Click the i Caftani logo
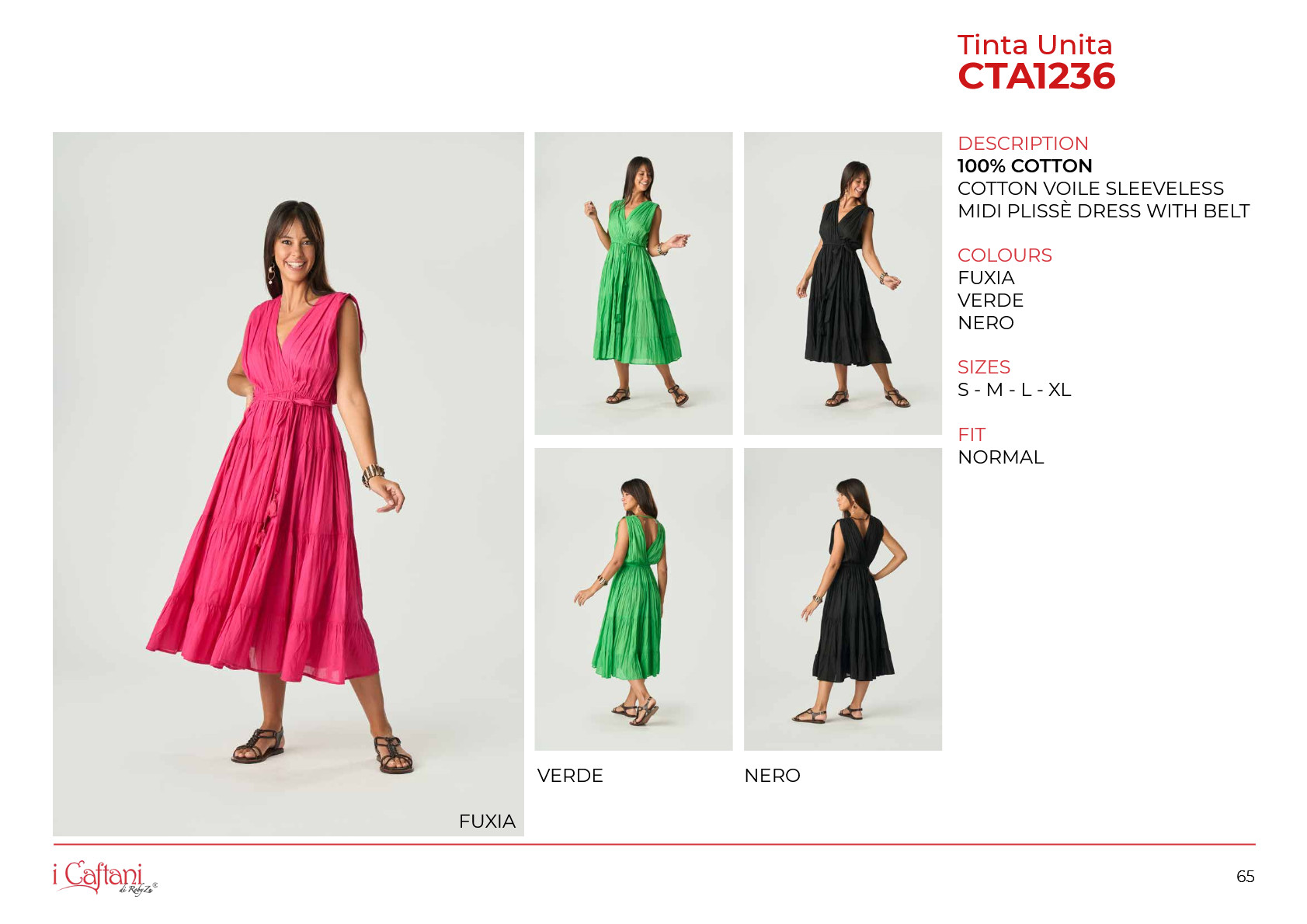This screenshot has width=1307, height=924. (x=105, y=877)
